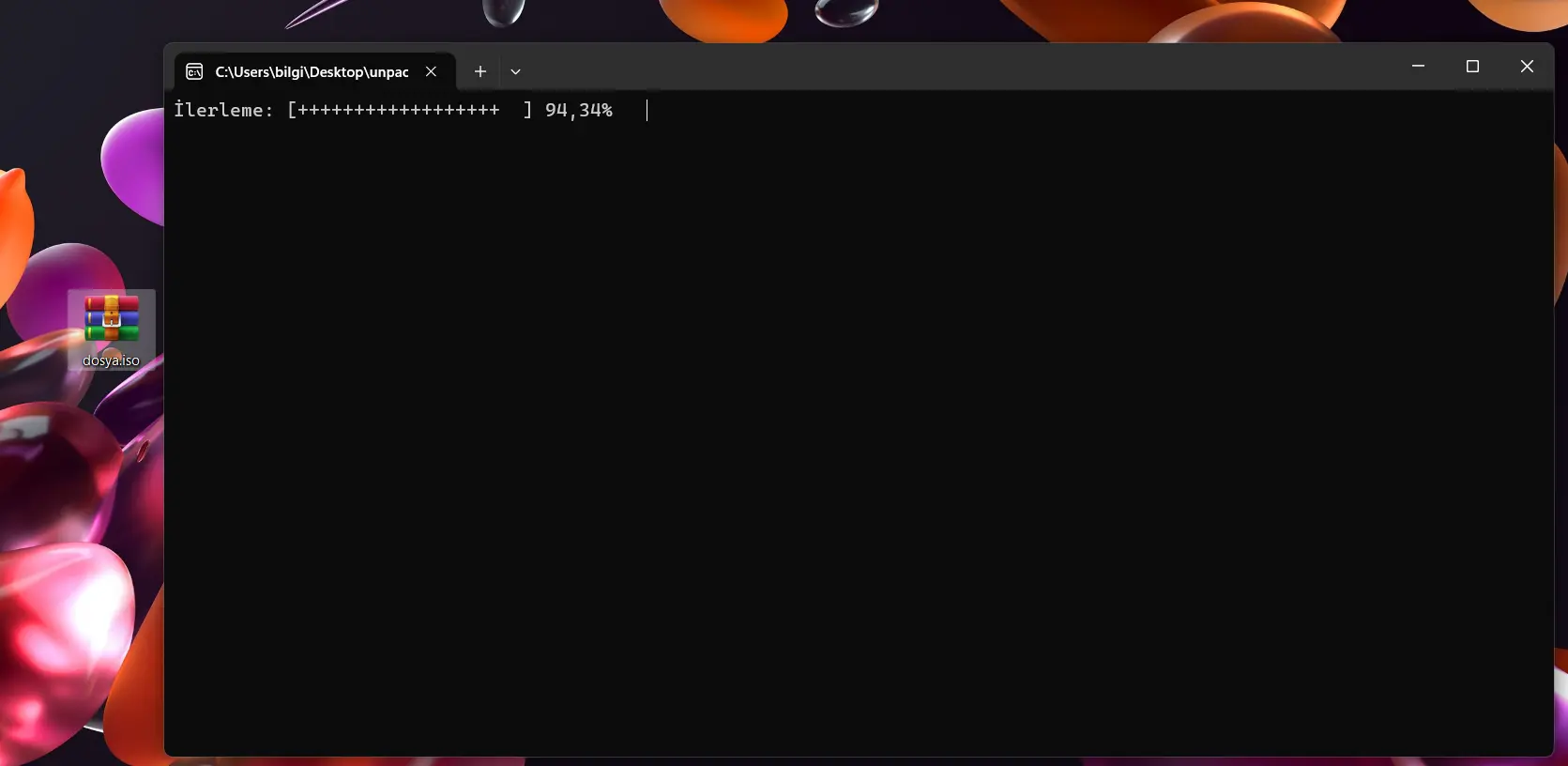1568x766 pixels.
Task: Select the C:\Users\bilgi\Desktop\unpac terminal tab
Action: 315,71
